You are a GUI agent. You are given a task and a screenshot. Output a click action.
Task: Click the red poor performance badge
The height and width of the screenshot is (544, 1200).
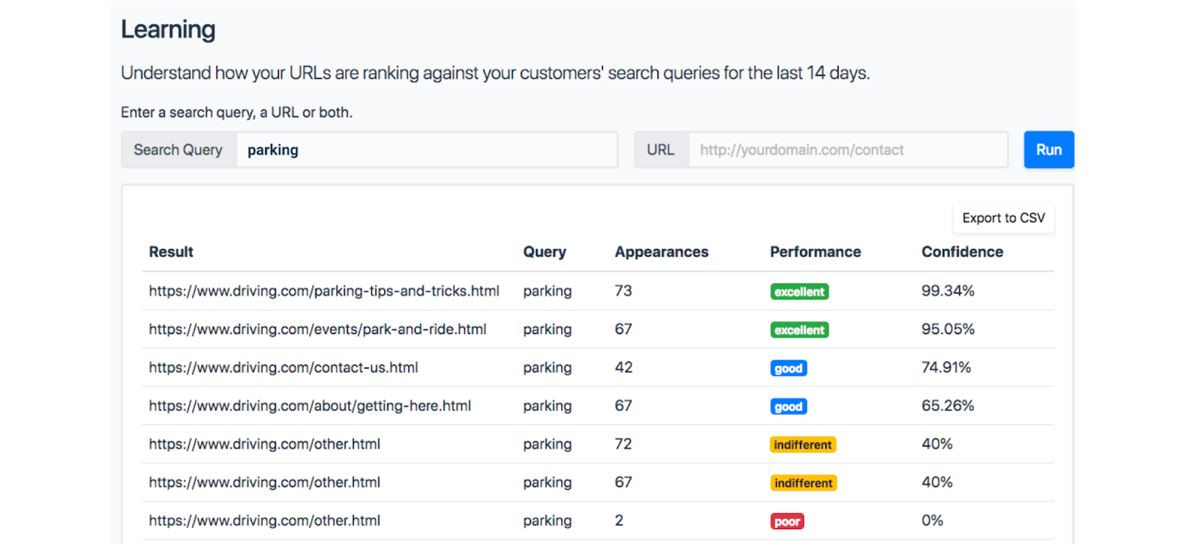pos(787,522)
